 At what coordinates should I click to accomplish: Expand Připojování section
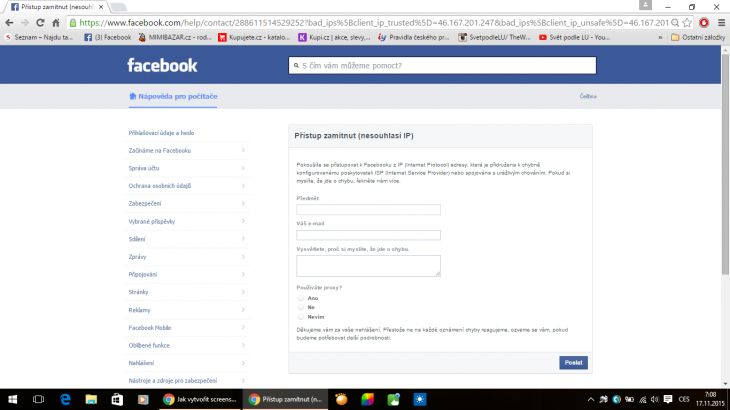187,275
